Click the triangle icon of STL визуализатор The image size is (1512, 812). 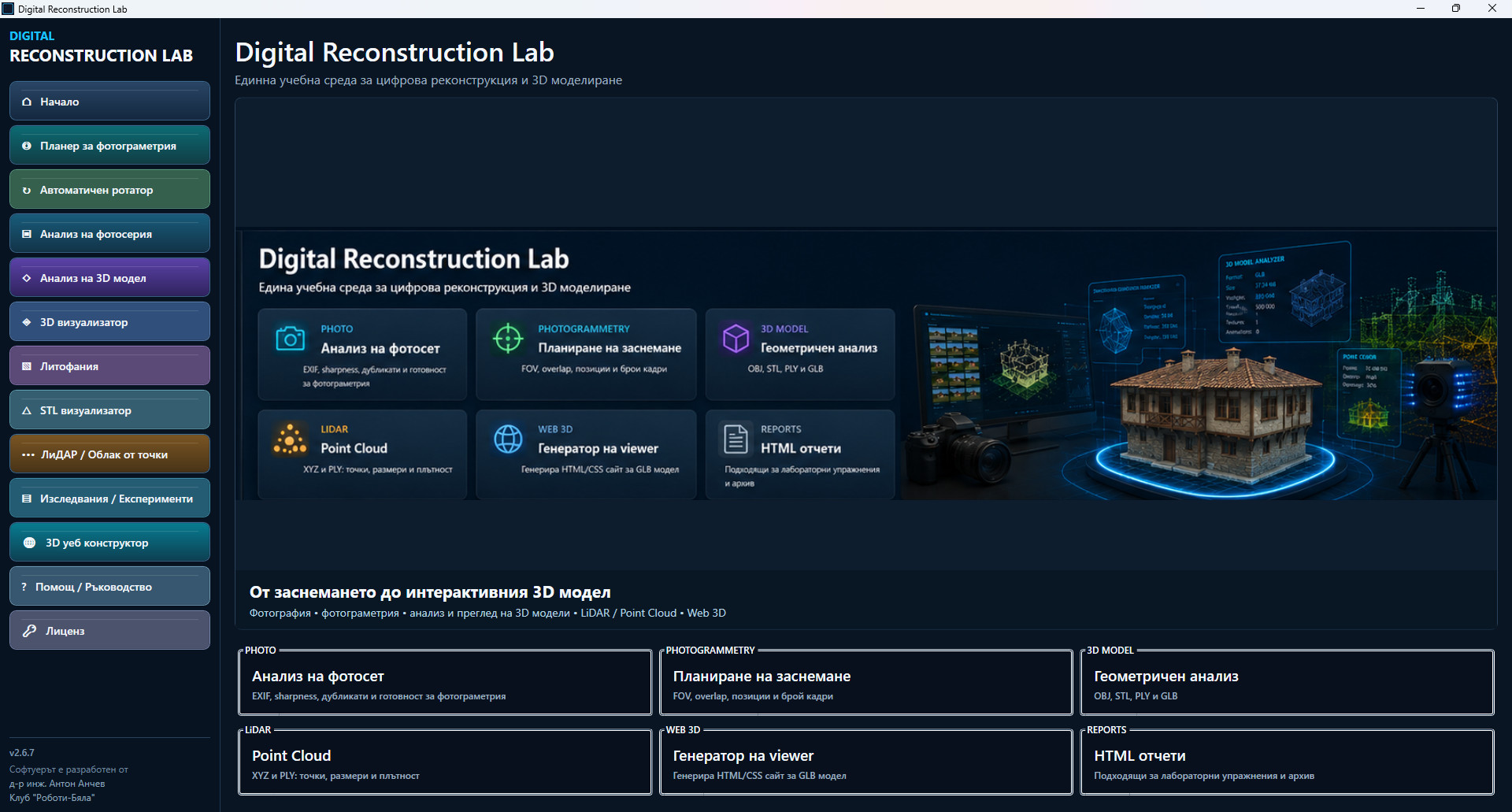tap(27, 410)
